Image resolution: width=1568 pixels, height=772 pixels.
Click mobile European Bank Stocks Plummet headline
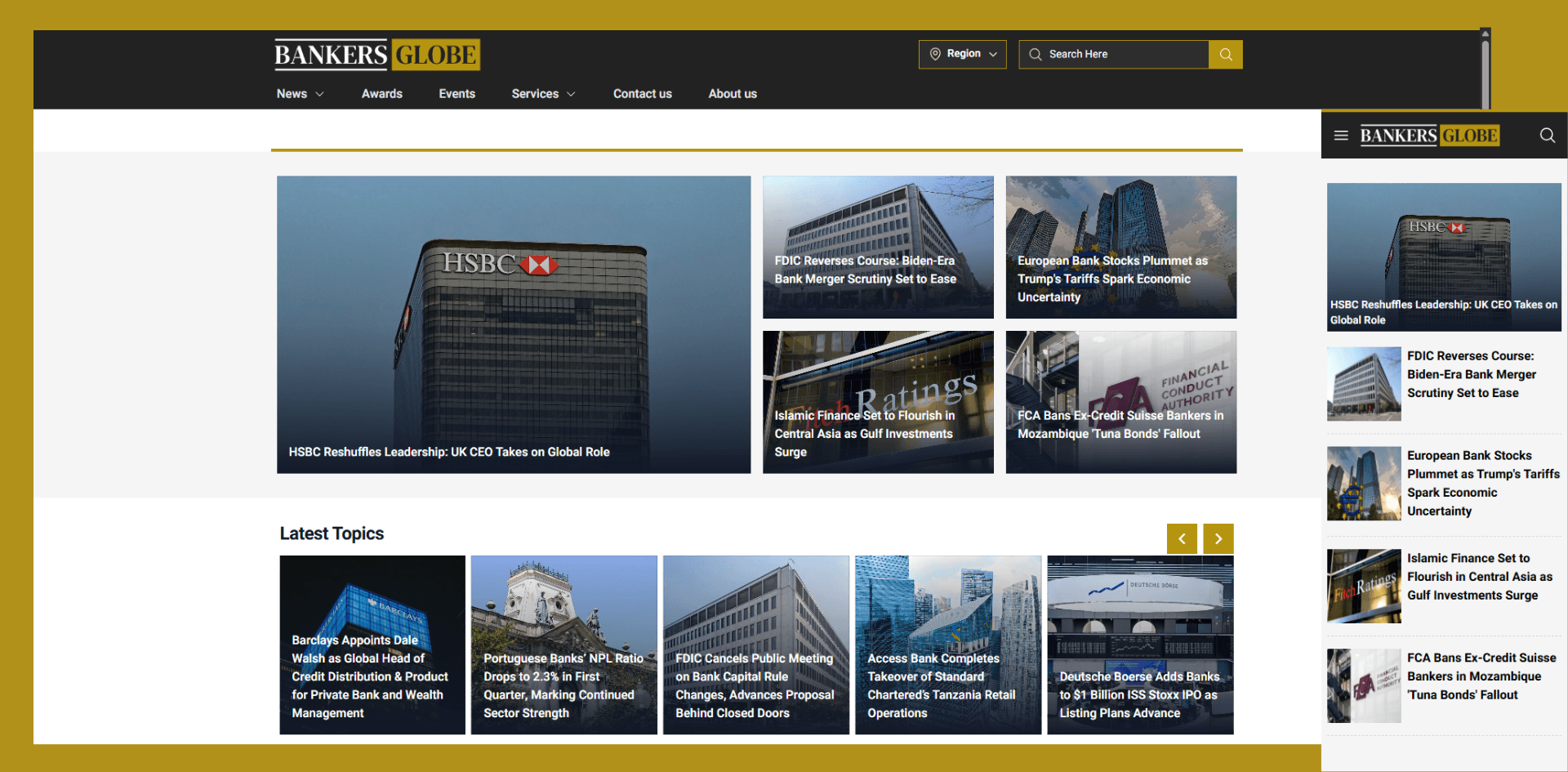pos(1483,483)
